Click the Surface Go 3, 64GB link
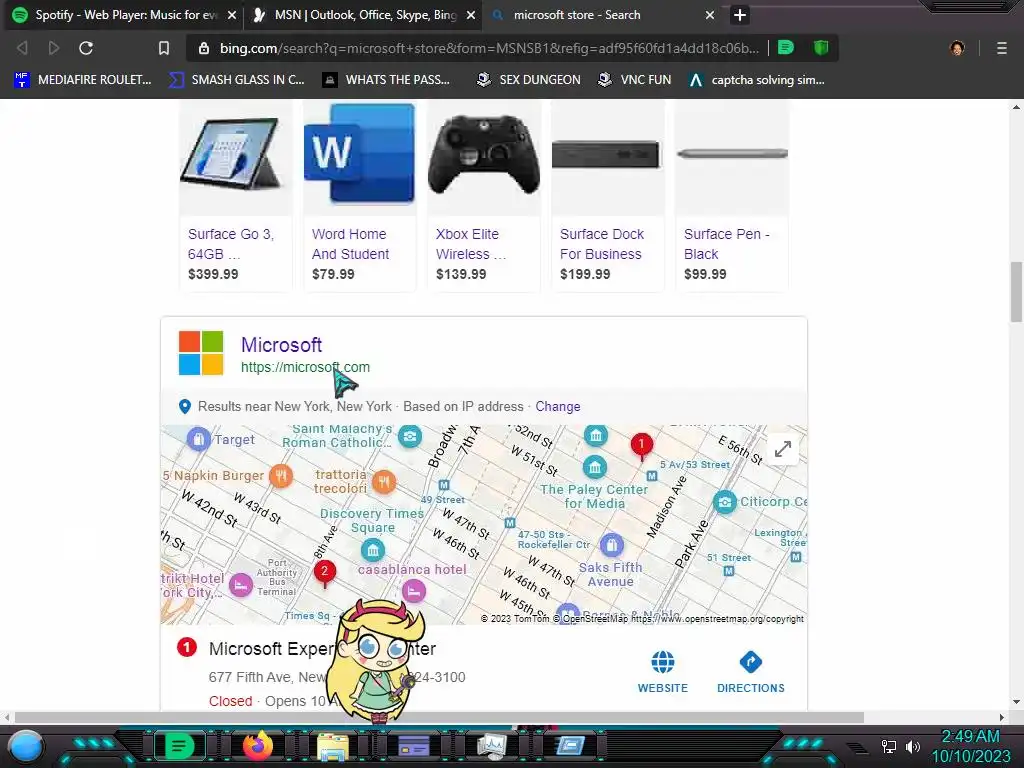This screenshot has width=1024, height=768. click(x=231, y=244)
